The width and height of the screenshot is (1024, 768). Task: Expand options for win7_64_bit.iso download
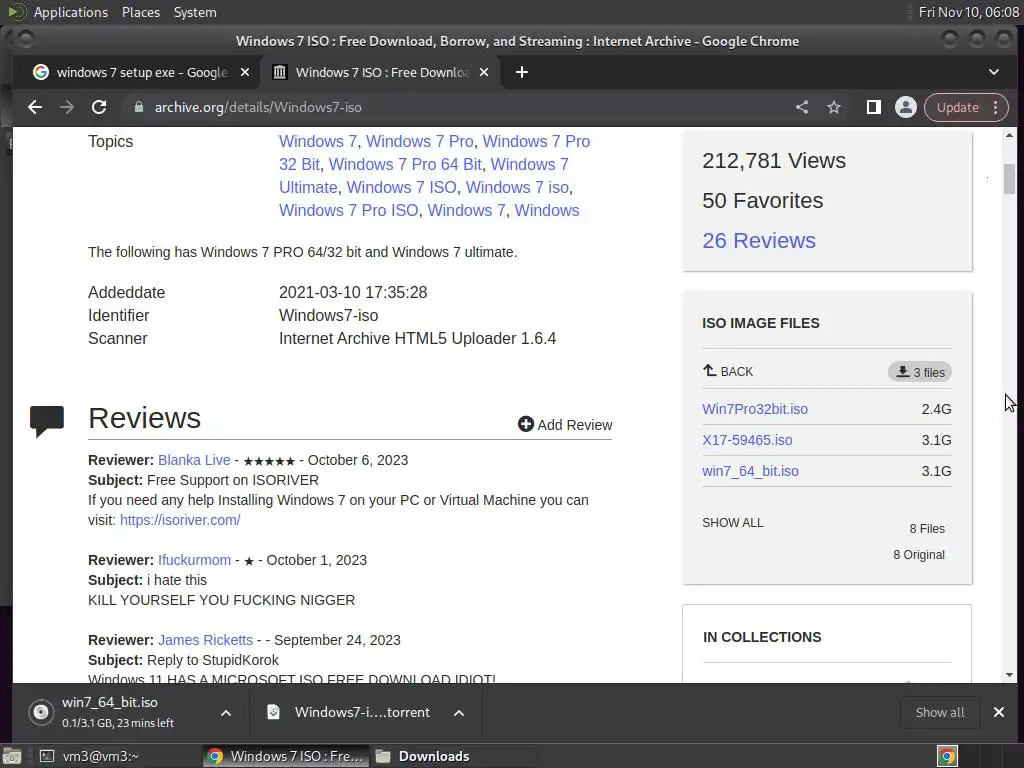(x=226, y=713)
